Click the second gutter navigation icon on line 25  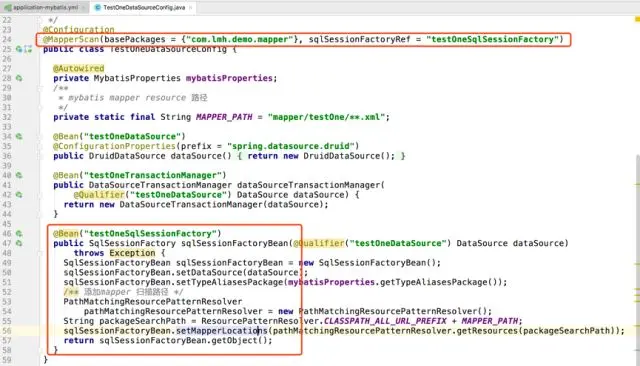tap(28, 49)
